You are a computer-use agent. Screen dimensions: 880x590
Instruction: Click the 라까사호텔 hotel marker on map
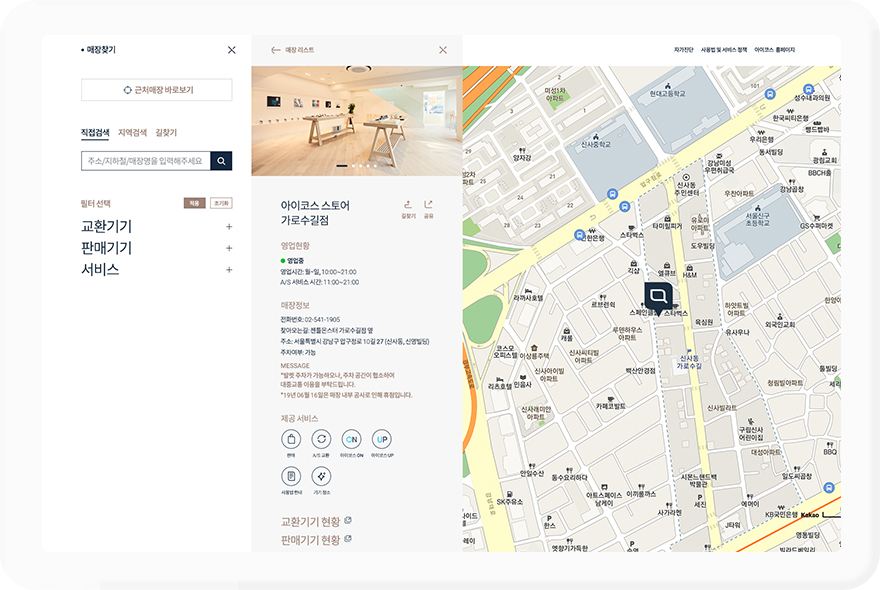(x=528, y=295)
